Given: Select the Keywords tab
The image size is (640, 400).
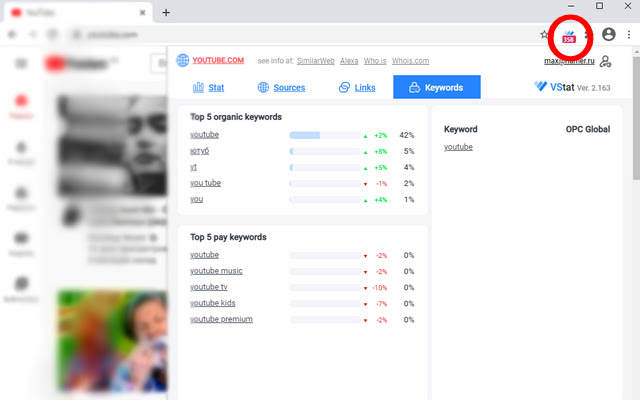Looking at the screenshot, I should pyautogui.click(x=437, y=87).
